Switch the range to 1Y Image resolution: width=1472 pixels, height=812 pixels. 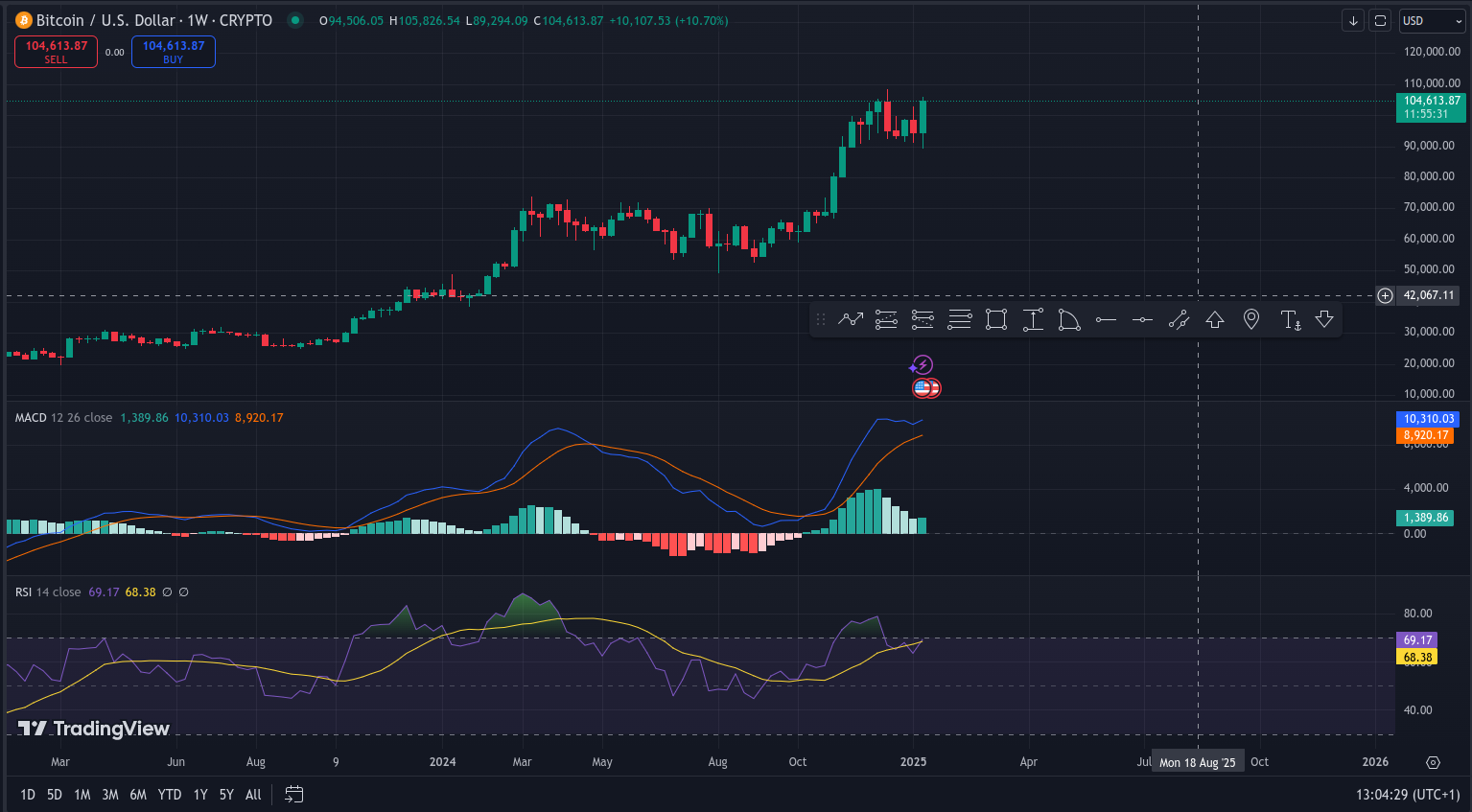(x=200, y=794)
